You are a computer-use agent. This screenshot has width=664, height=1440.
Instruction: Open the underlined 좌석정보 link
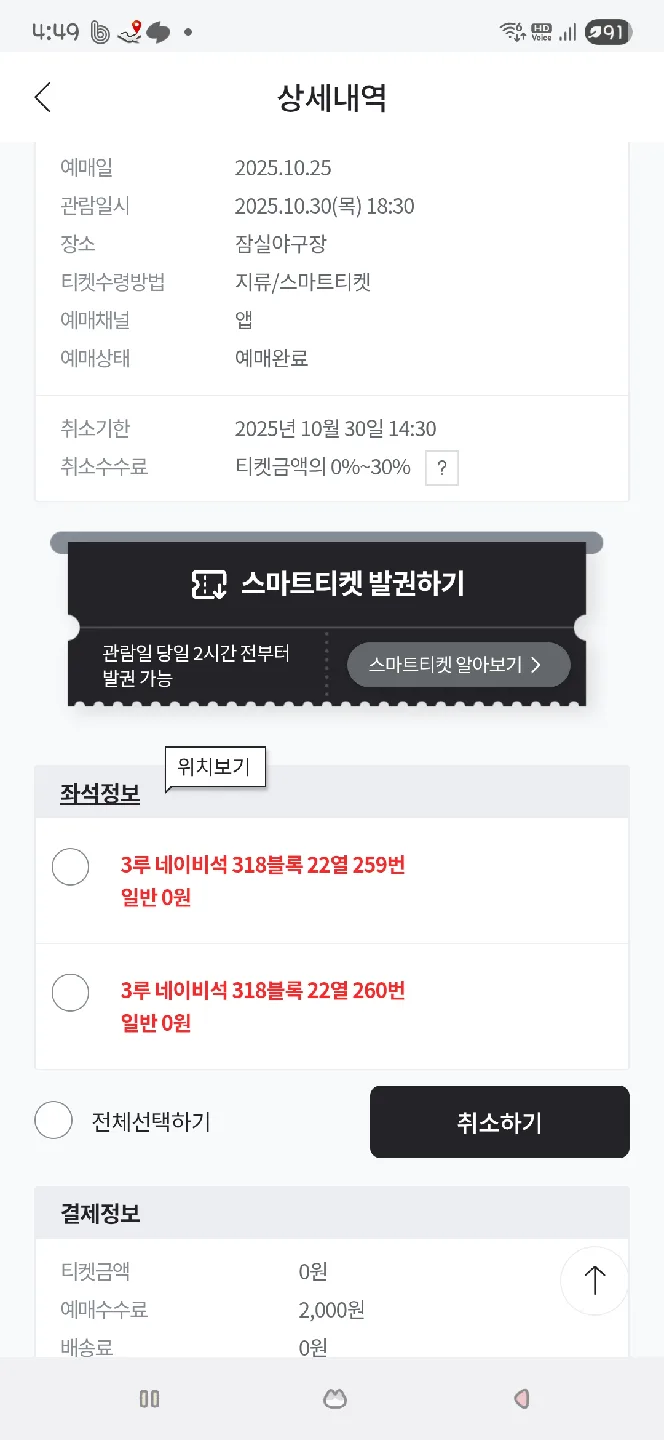click(x=100, y=794)
